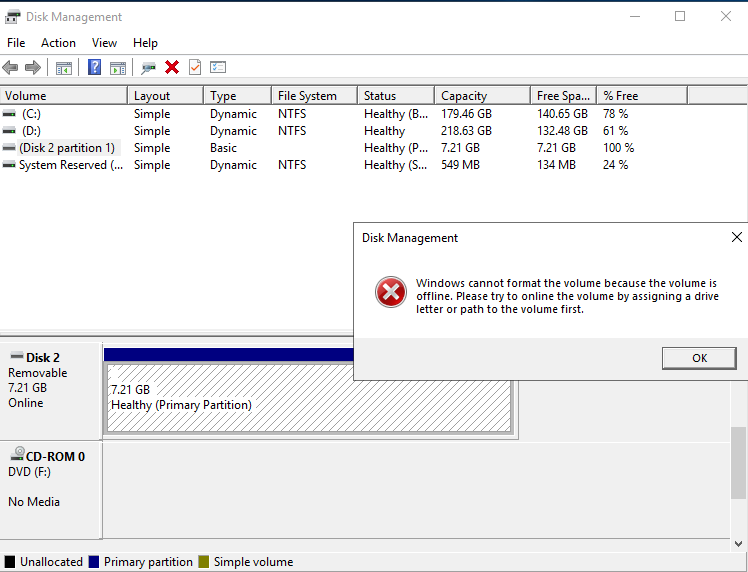748x572 pixels.
Task: Click the 78 % free cell
Action: point(615,114)
